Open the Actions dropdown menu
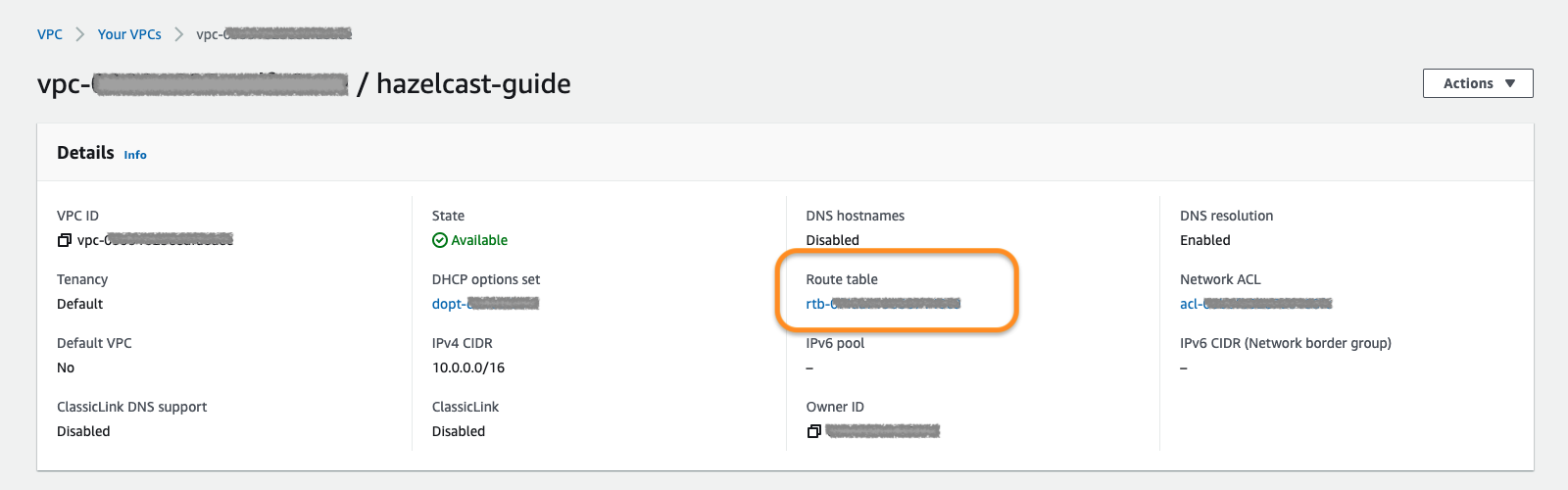The height and width of the screenshot is (490, 1568). [x=1477, y=83]
